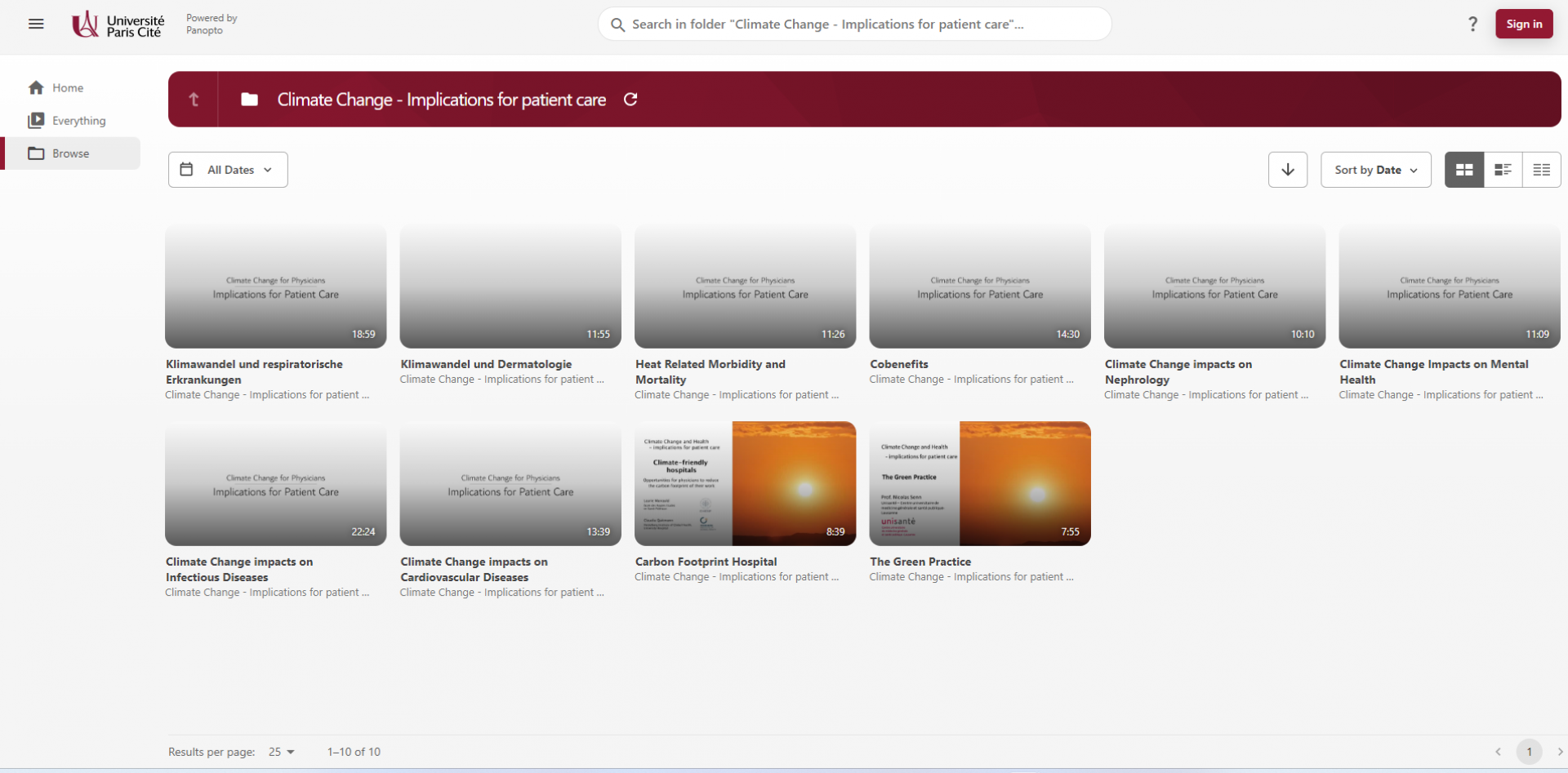This screenshot has width=1568, height=773.
Task: Go up to the parent folder
Action: 194,100
